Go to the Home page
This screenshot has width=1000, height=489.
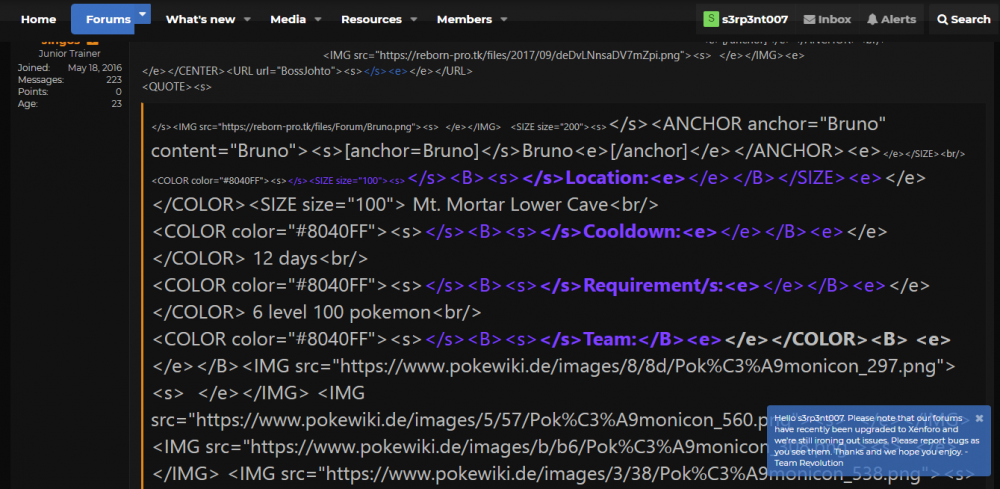(38, 19)
